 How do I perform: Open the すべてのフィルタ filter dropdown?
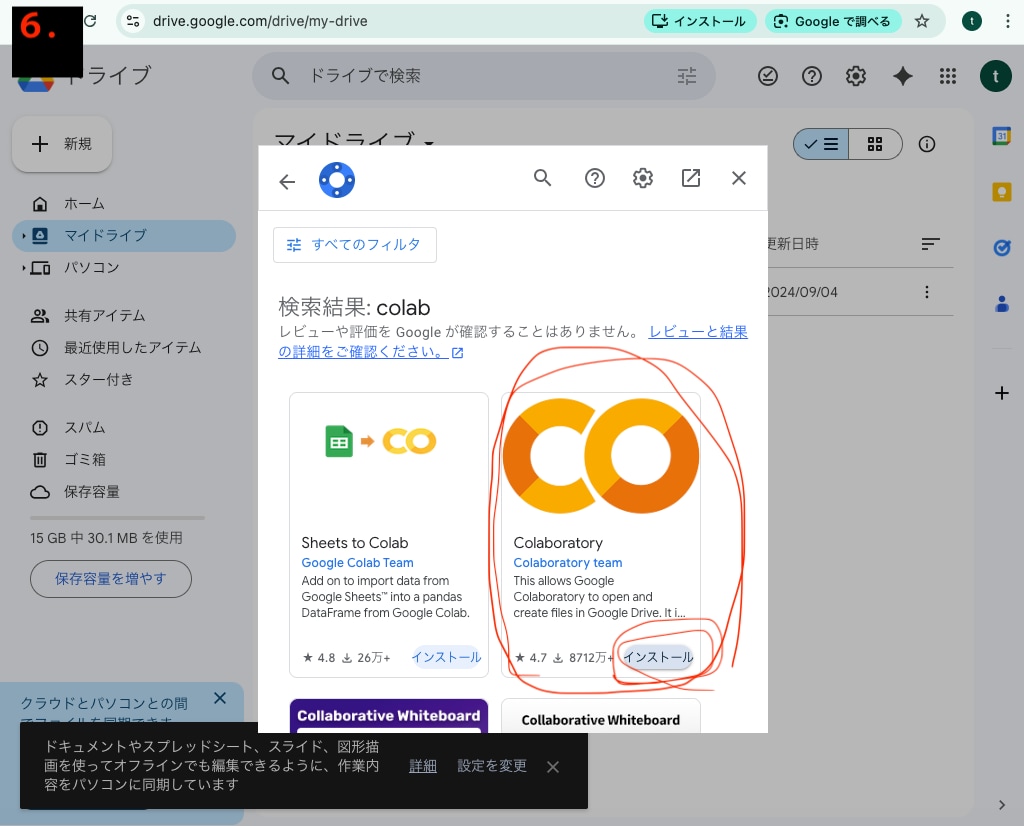point(355,244)
